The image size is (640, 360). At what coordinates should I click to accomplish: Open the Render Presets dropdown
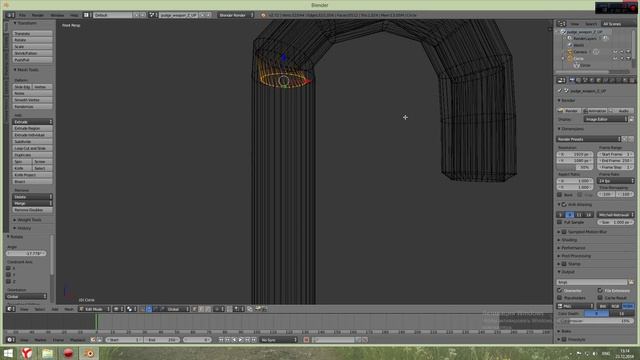click(x=589, y=139)
